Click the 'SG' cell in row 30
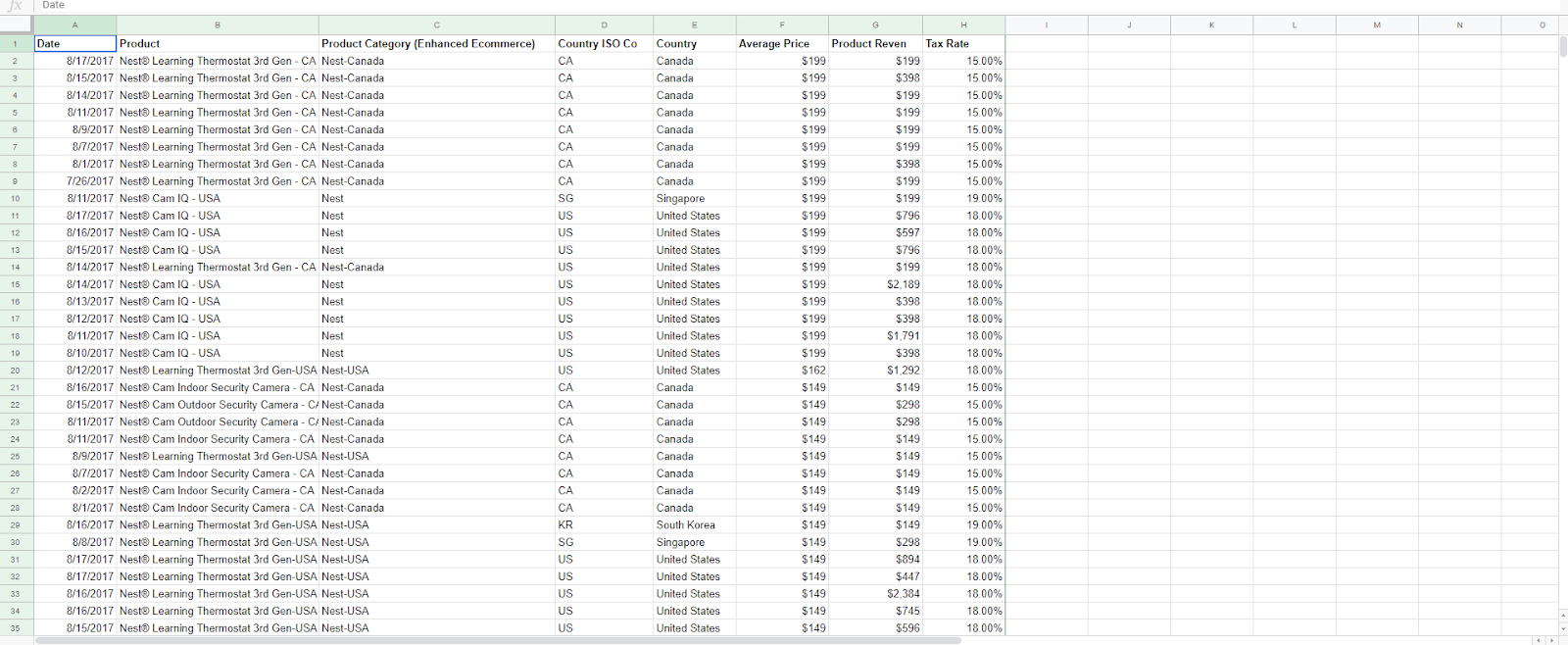 point(605,542)
